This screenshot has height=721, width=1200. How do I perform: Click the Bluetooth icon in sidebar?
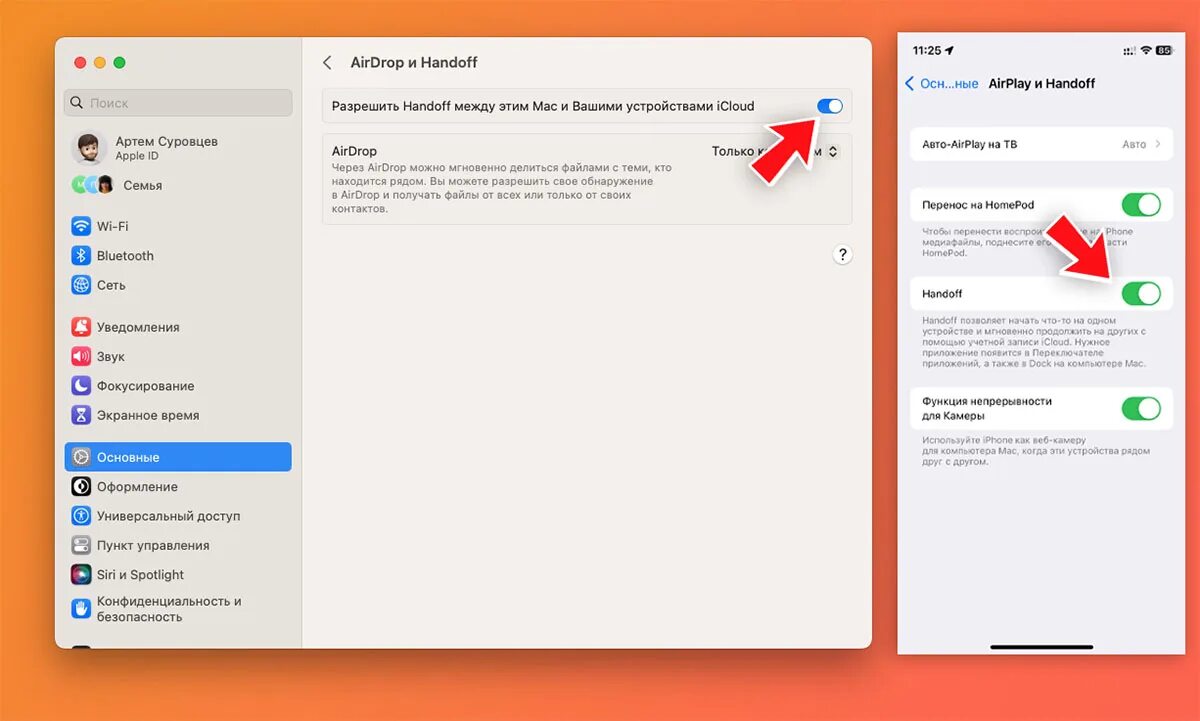(x=81, y=256)
